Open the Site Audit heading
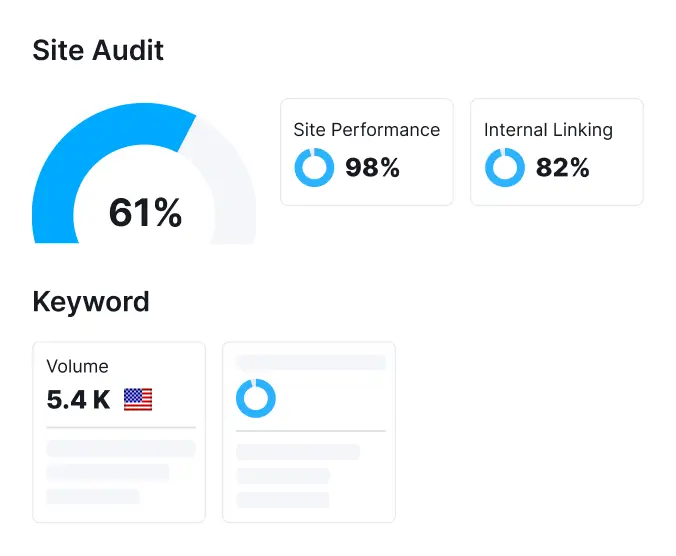 click(98, 51)
